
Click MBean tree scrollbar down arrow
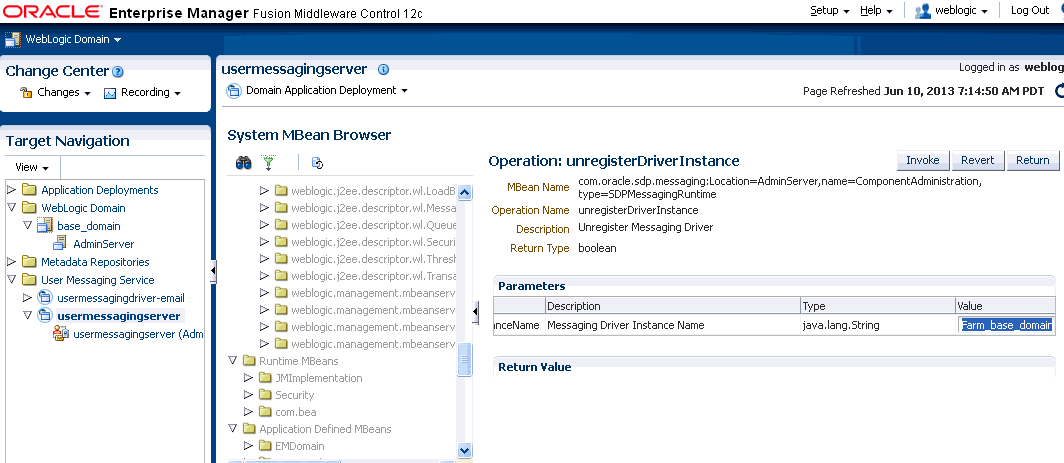point(465,449)
